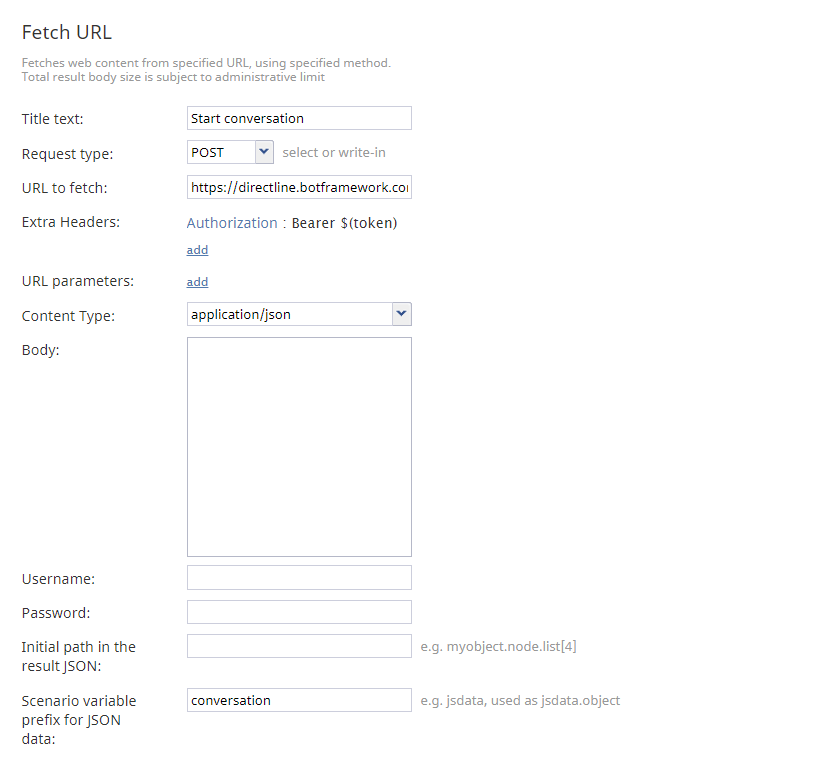Select the application/json Content Type box
821x761 pixels.
click(288, 314)
